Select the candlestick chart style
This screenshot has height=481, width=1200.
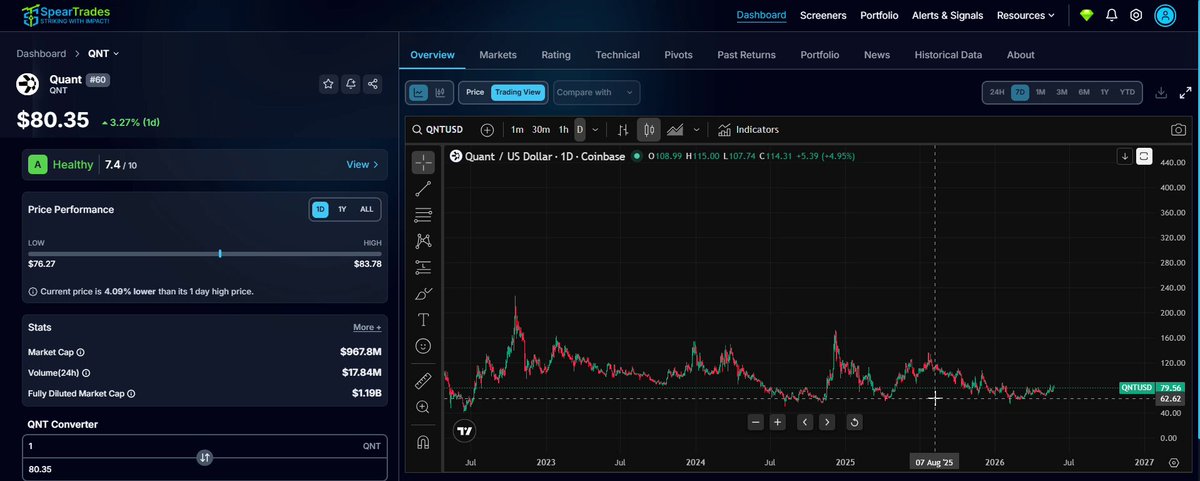coord(649,129)
